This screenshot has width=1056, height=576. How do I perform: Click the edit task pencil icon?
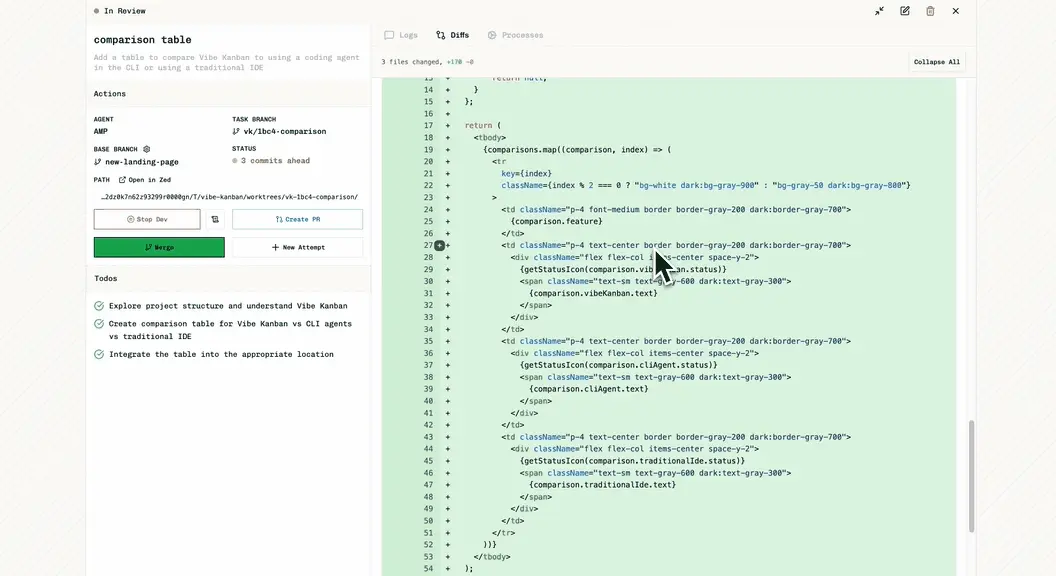[x=905, y=11]
